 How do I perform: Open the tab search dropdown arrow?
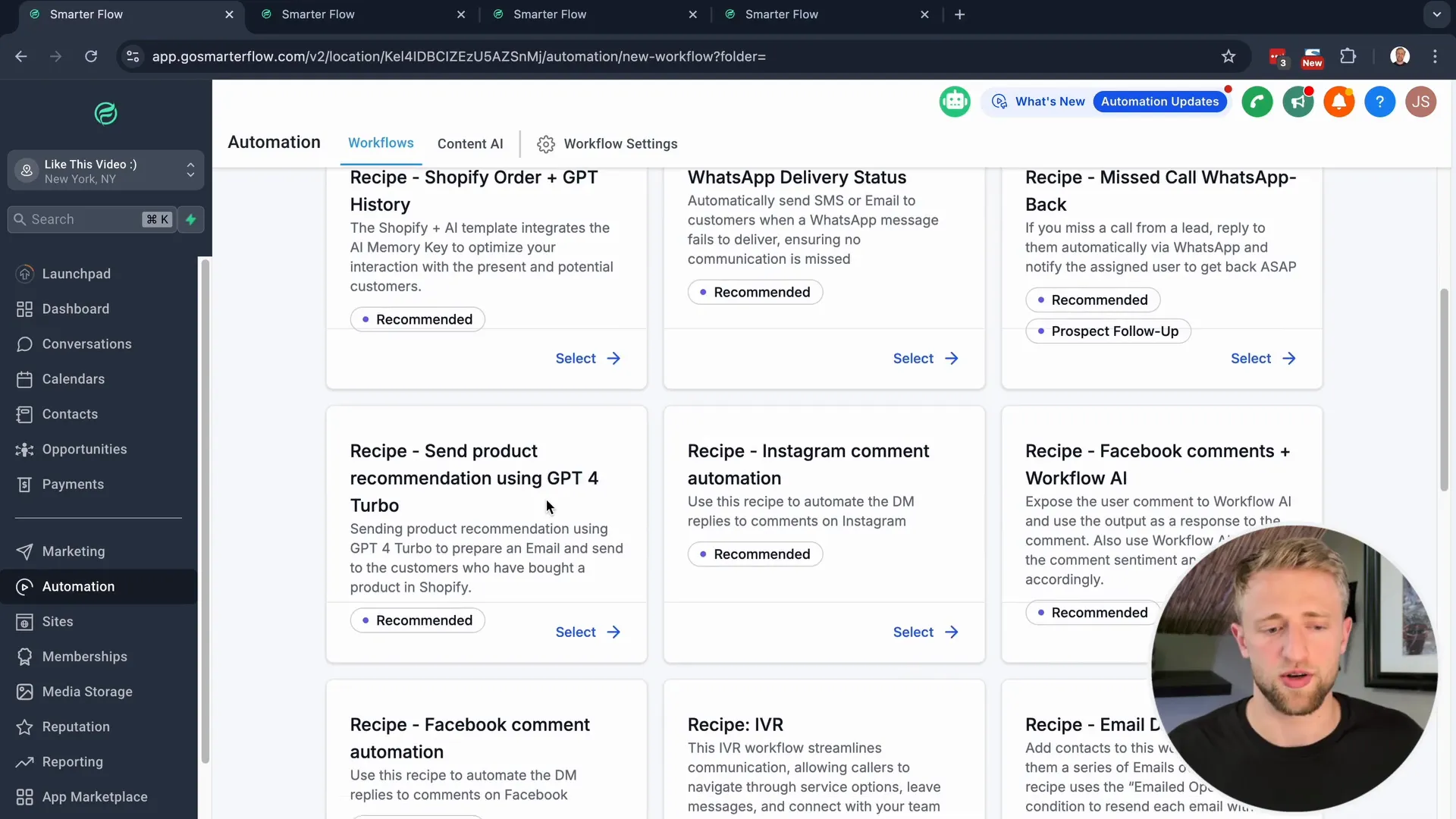(x=1436, y=14)
